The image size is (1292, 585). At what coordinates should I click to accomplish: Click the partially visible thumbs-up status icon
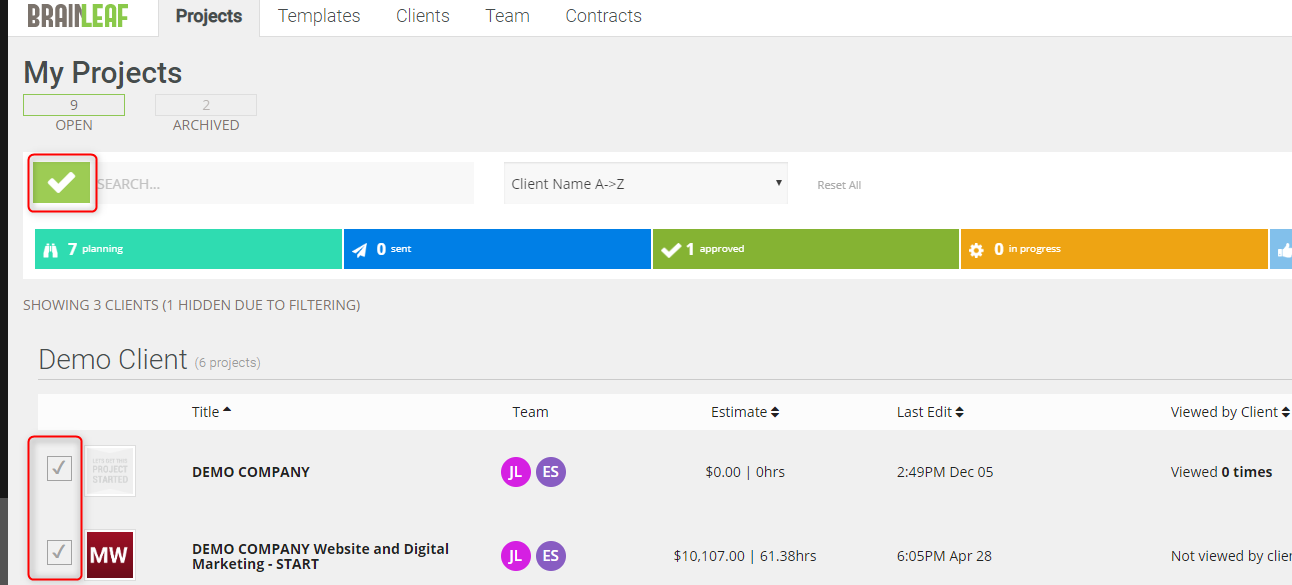pos(1285,248)
